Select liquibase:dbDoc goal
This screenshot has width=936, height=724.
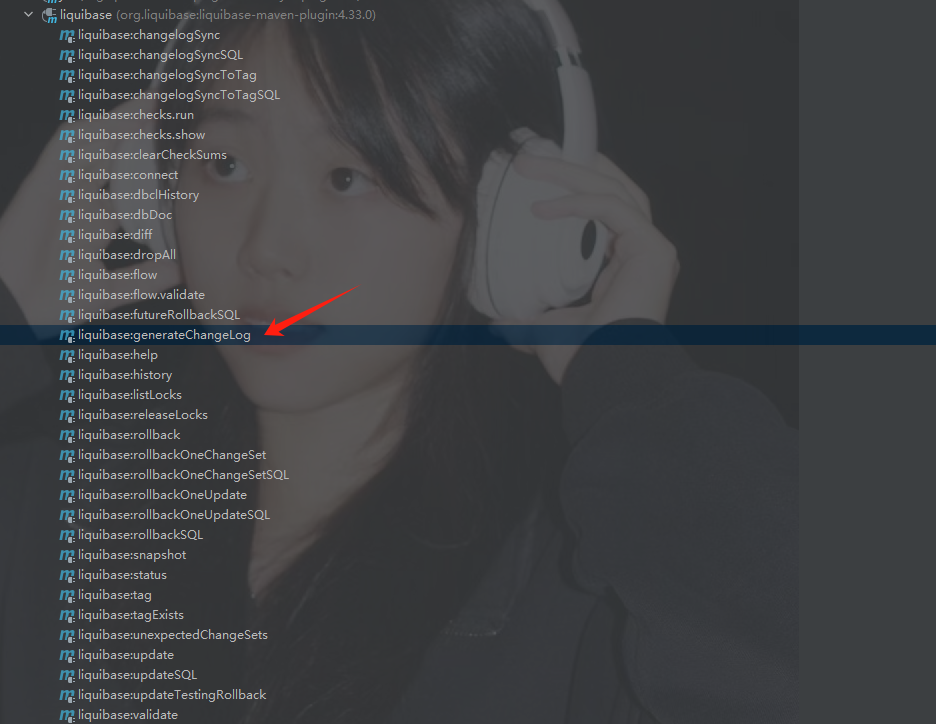click(x=125, y=215)
